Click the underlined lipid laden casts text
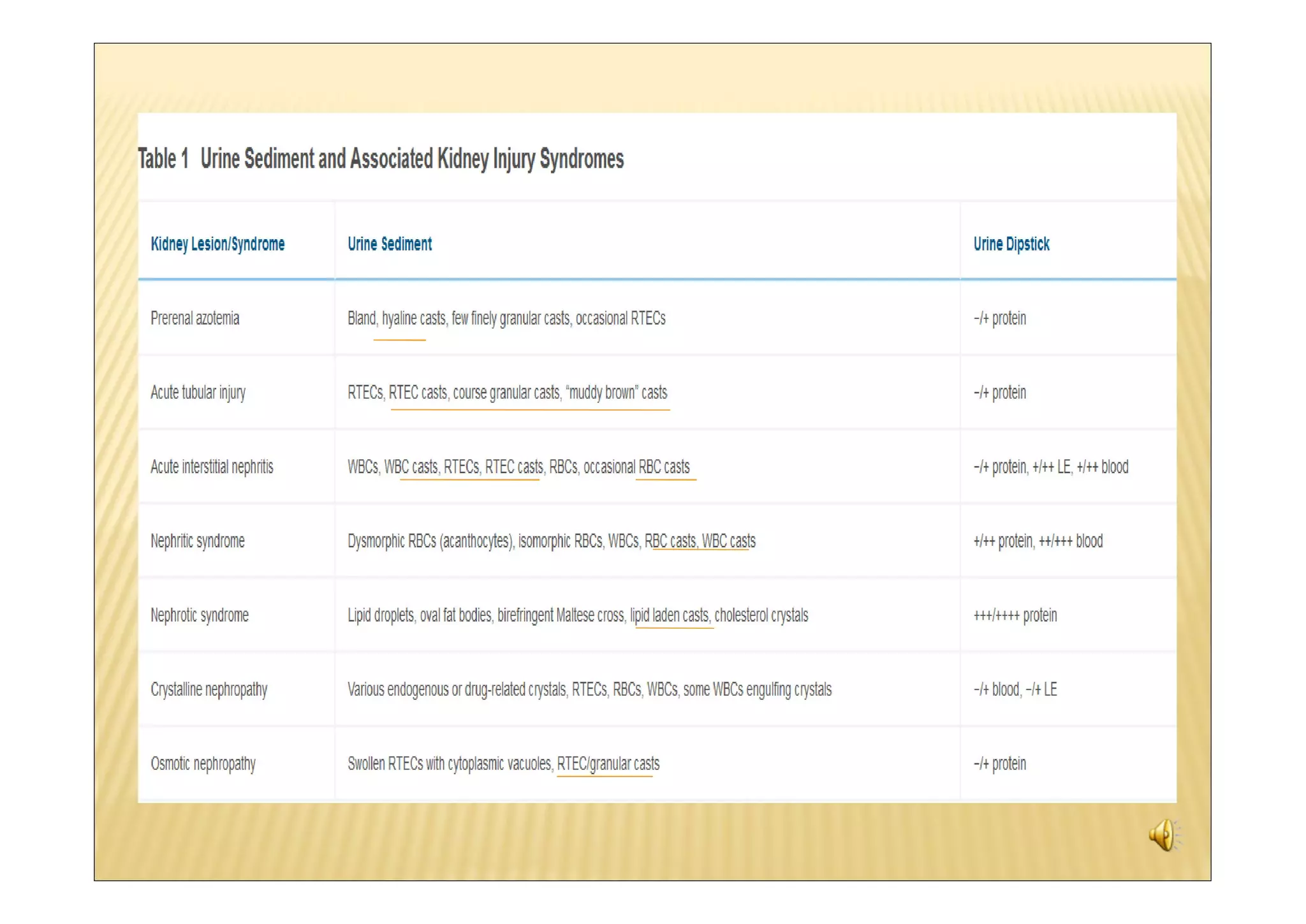This screenshot has width=1306, height=924. (x=670, y=615)
